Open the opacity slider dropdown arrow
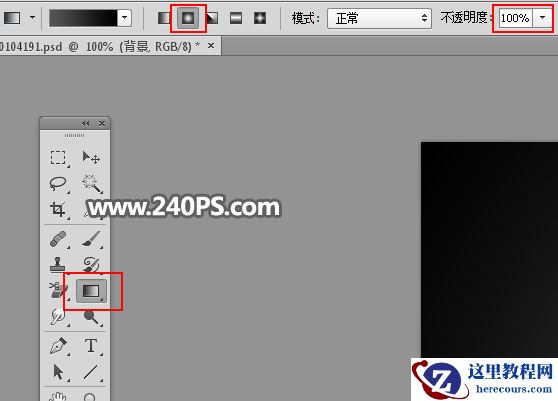This screenshot has height=401, width=558. (542, 18)
